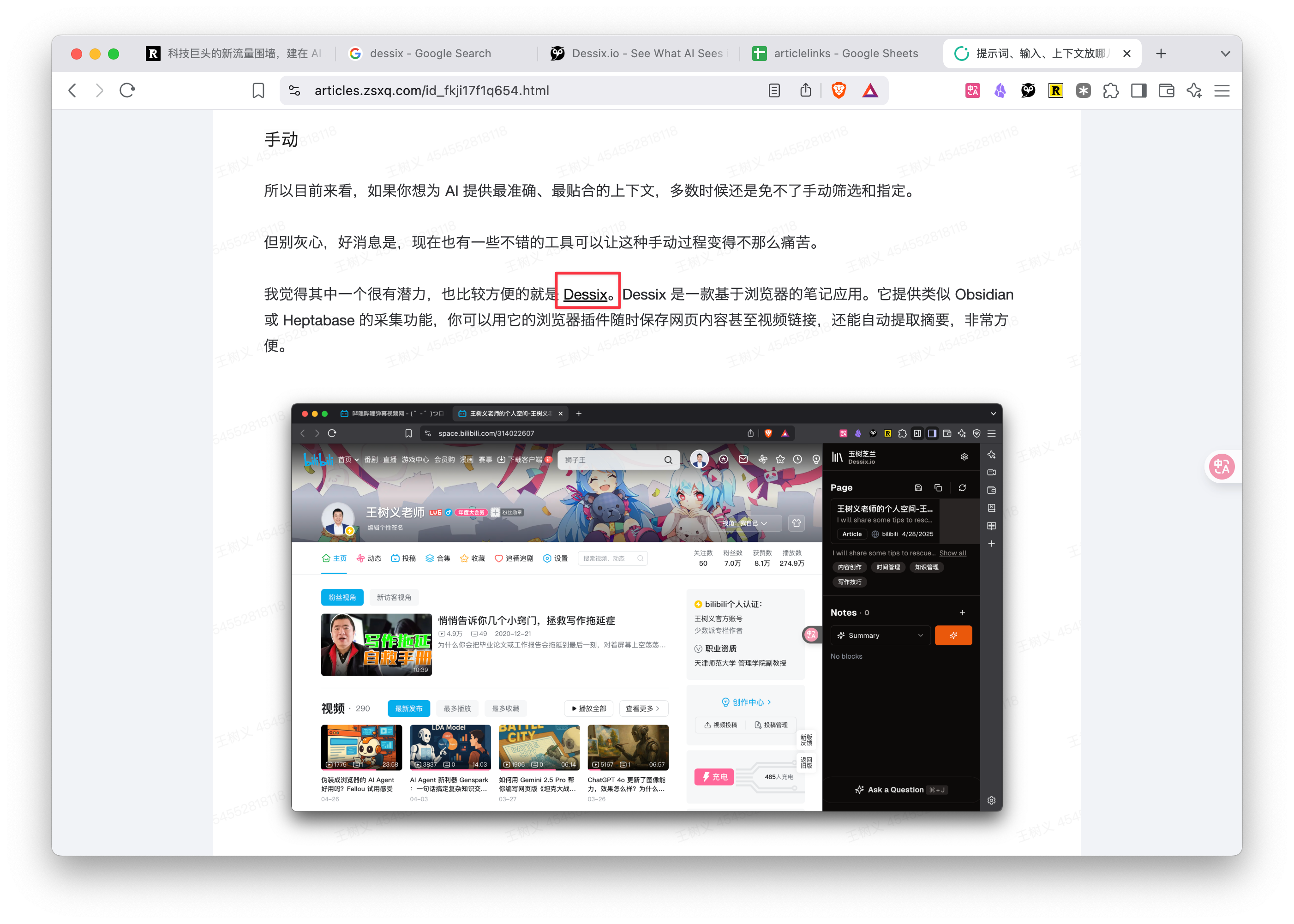Open the Extensions puzzle menu
The width and height of the screenshot is (1294, 924).
(1111, 90)
